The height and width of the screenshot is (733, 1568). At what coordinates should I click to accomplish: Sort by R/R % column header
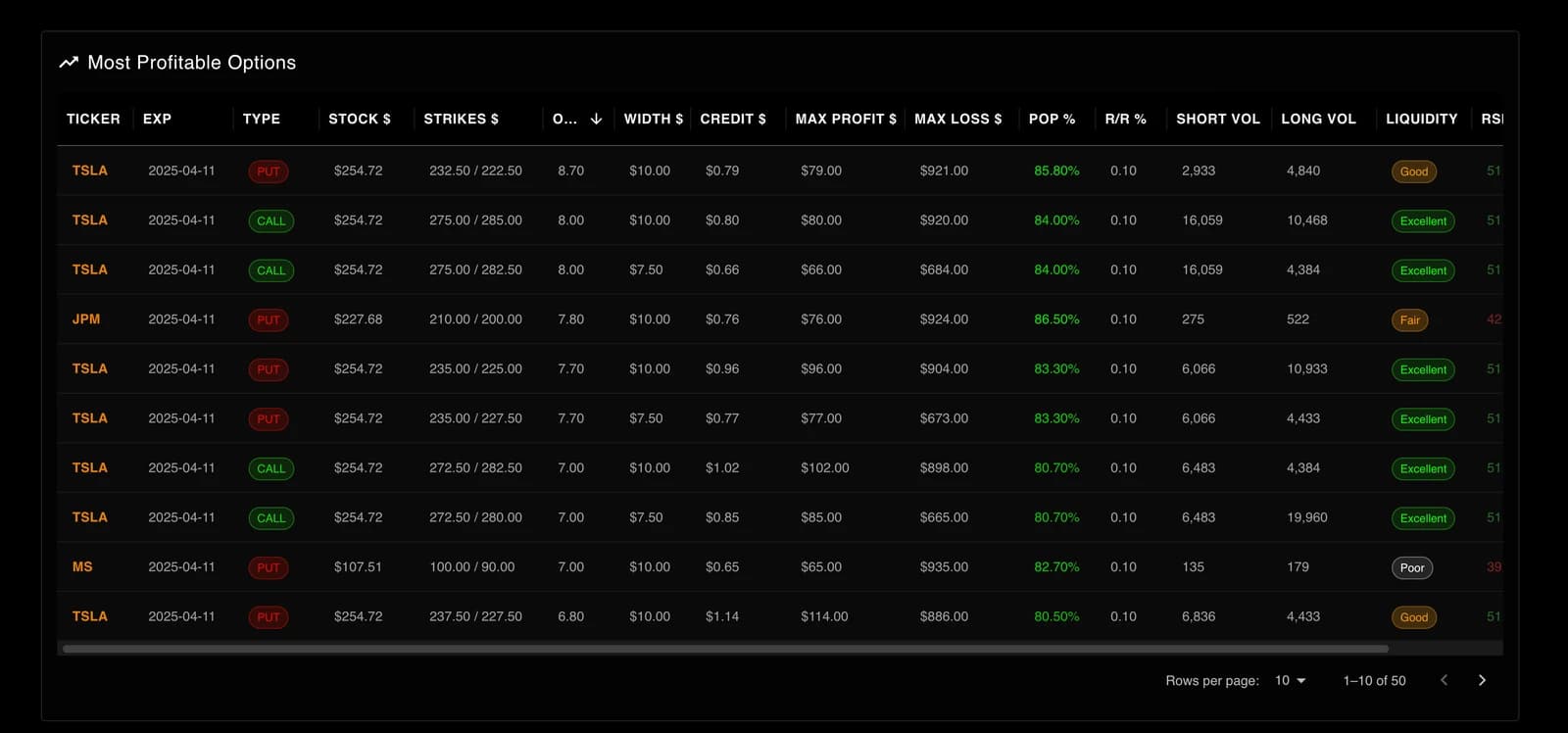tap(1125, 119)
